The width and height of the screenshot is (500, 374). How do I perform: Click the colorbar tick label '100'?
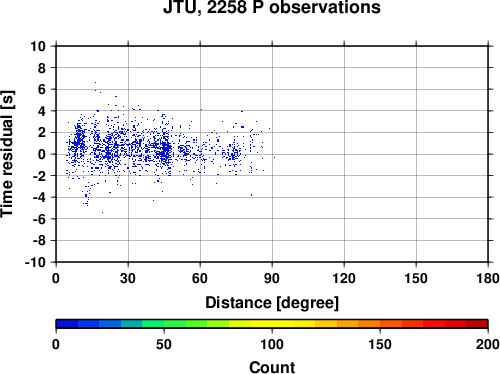point(272,344)
